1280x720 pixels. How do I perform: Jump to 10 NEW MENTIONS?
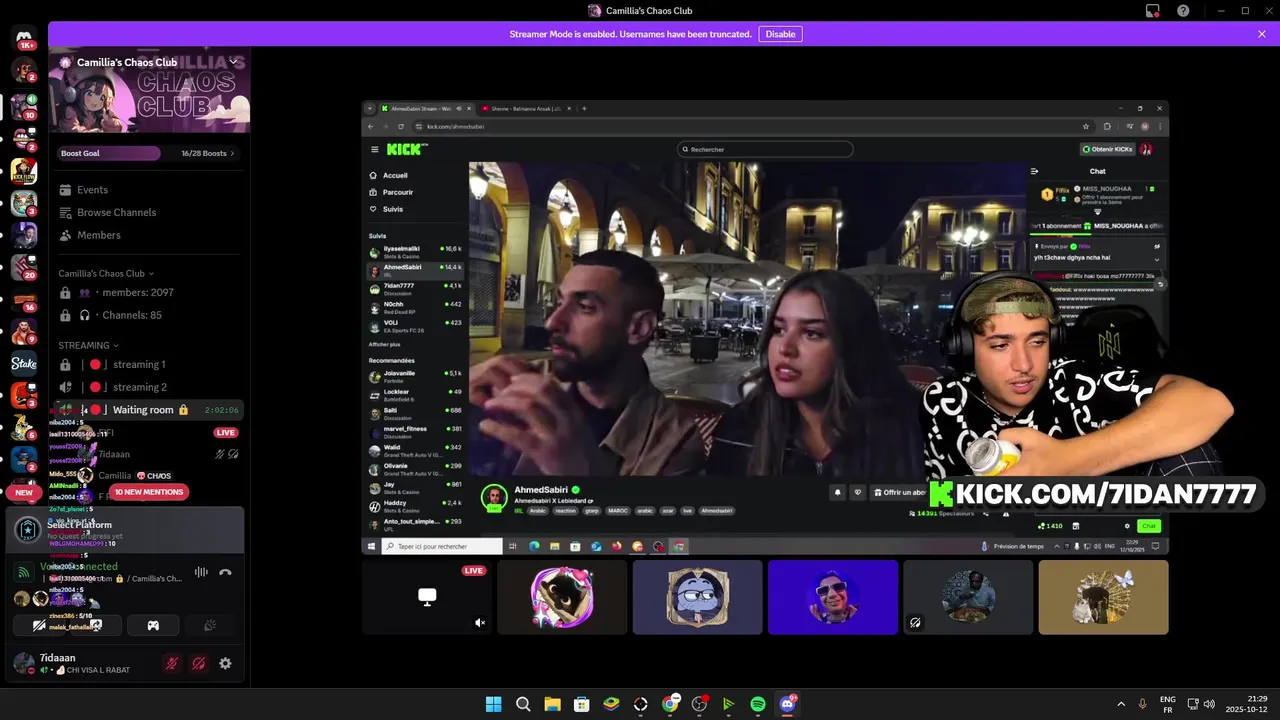pos(149,492)
